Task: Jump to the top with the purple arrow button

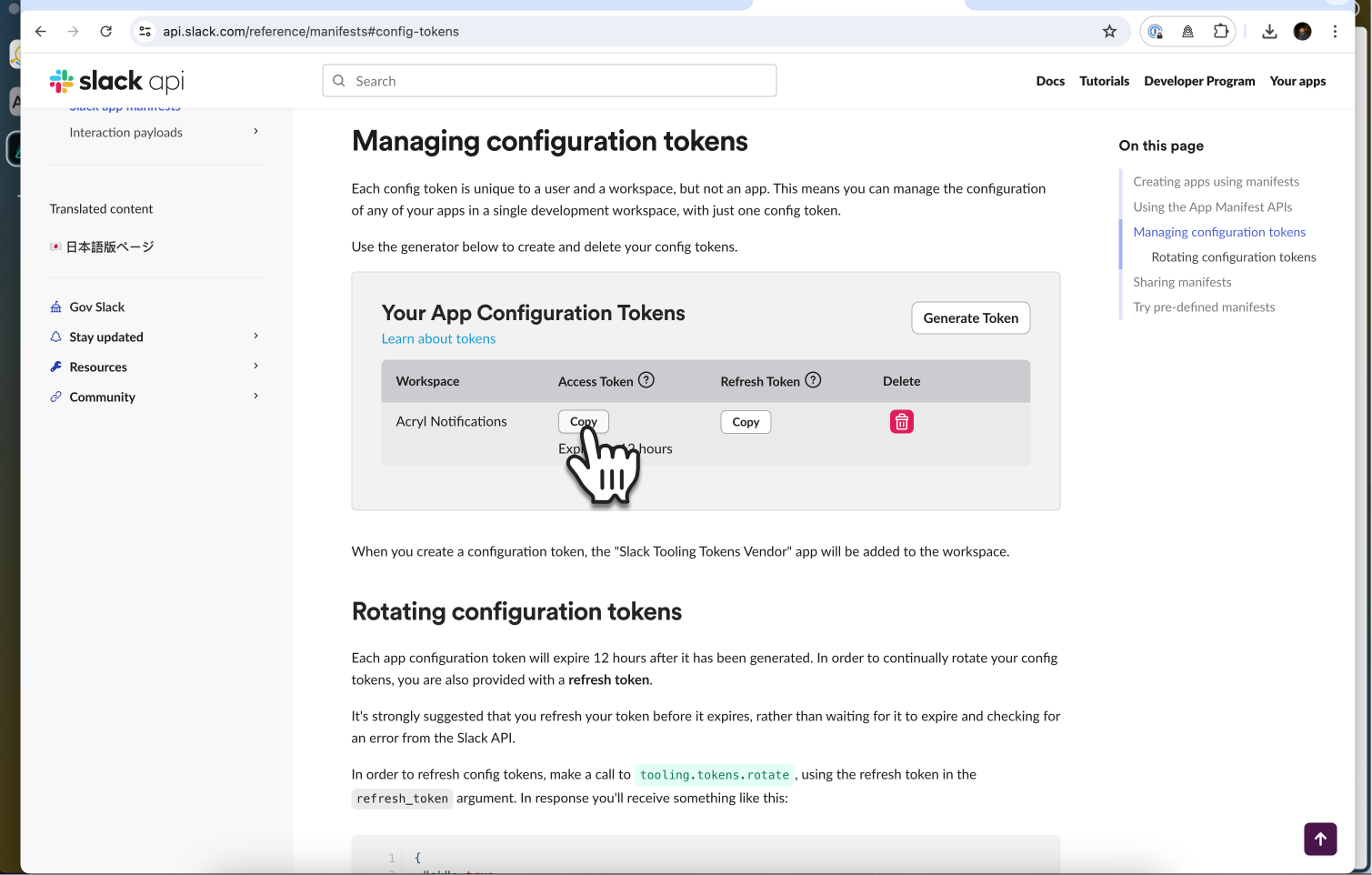Action: (1320, 839)
